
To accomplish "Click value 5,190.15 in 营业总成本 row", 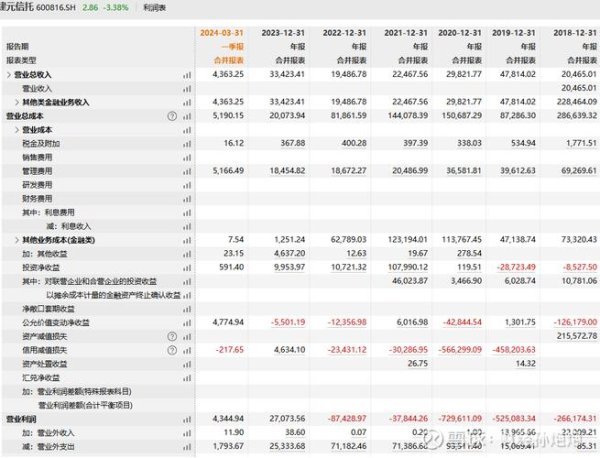I will click(x=228, y=115).
